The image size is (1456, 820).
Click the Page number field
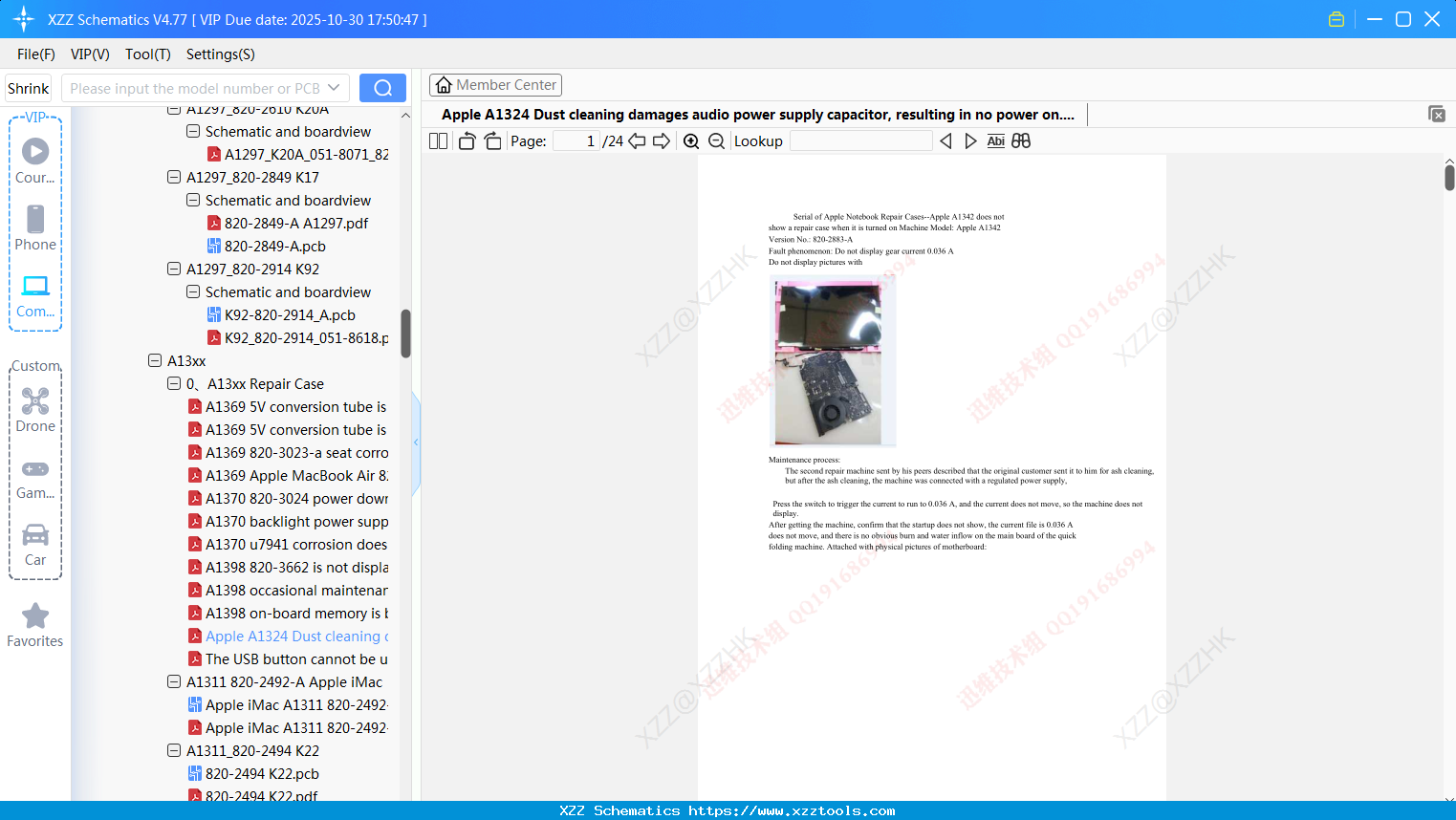576,141
